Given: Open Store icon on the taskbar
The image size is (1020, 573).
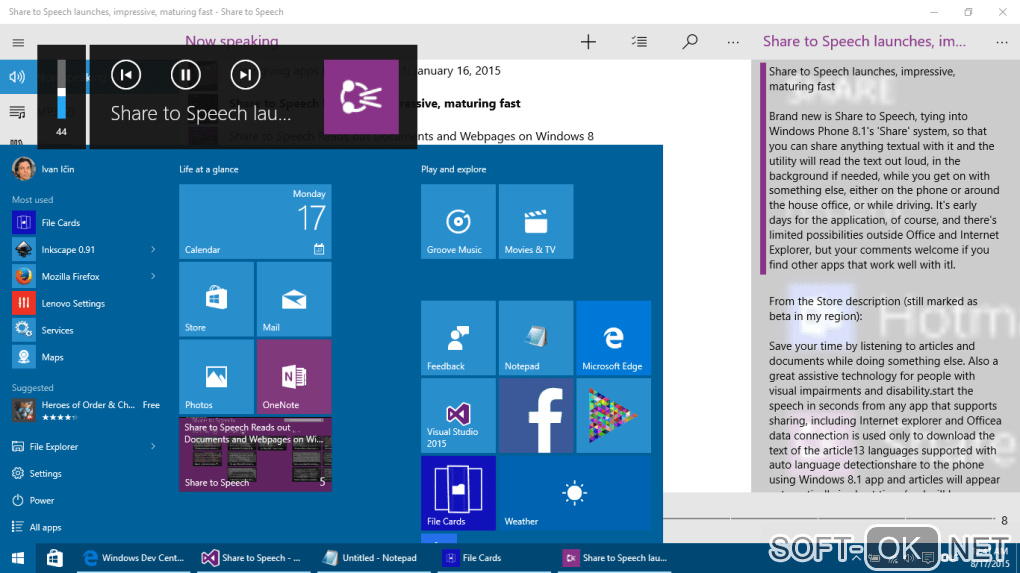Looking at the screenshot, I should (x=55, y=558).
